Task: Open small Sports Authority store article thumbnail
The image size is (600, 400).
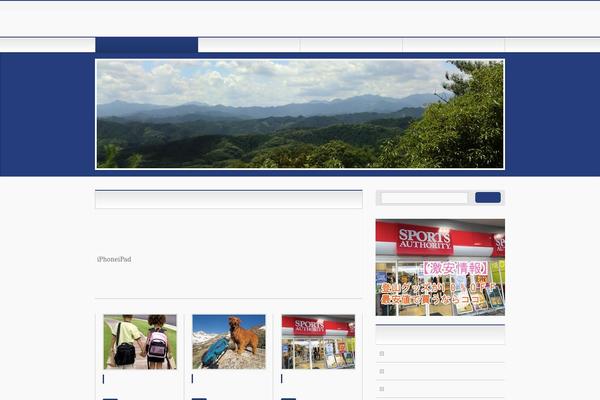Action: 318,342
